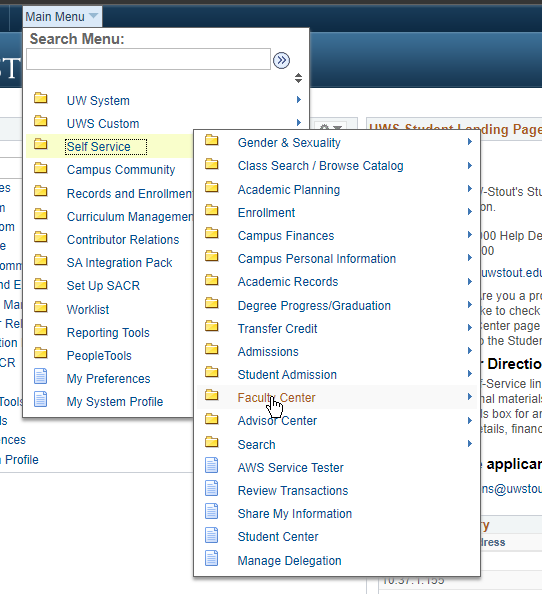Click the Contributor Relations folder icon

(41, 238)
